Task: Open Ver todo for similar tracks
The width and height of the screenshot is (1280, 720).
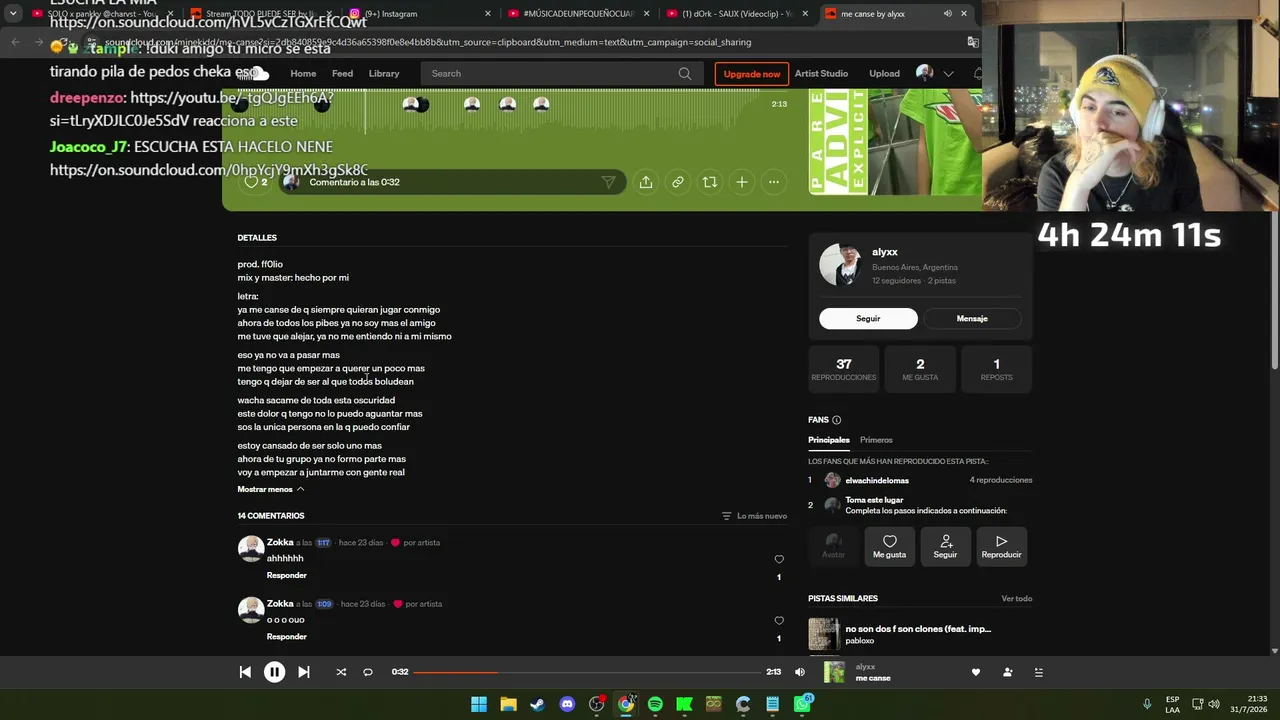Action: pyautogui.click(x=1017, y=599)
